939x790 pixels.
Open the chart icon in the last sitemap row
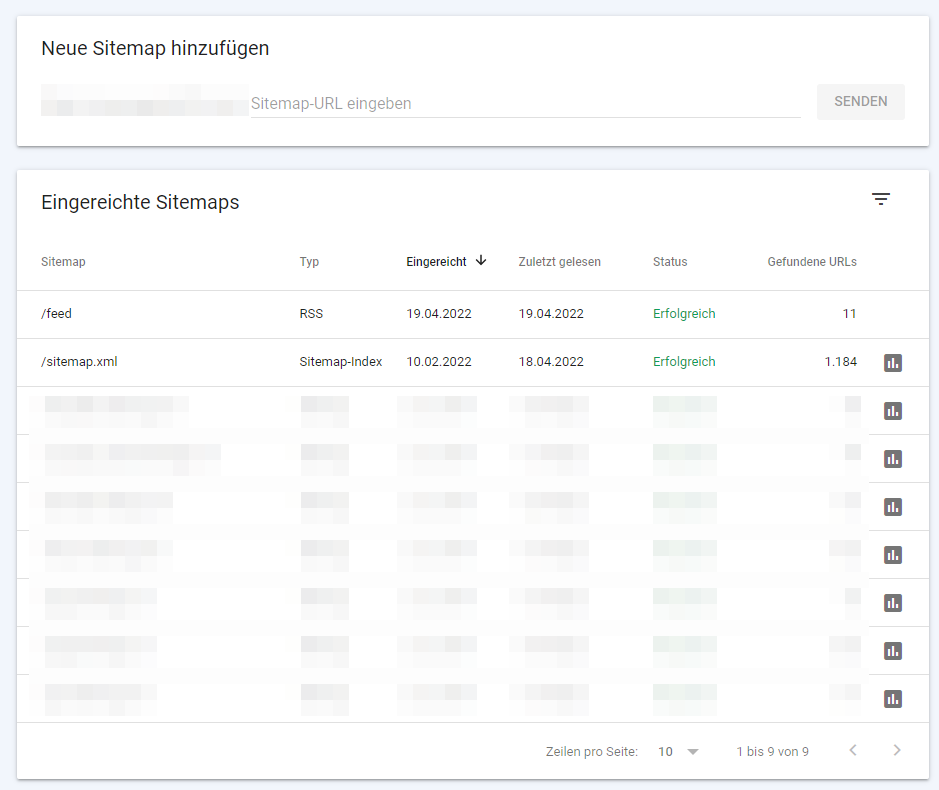[892, 698]
